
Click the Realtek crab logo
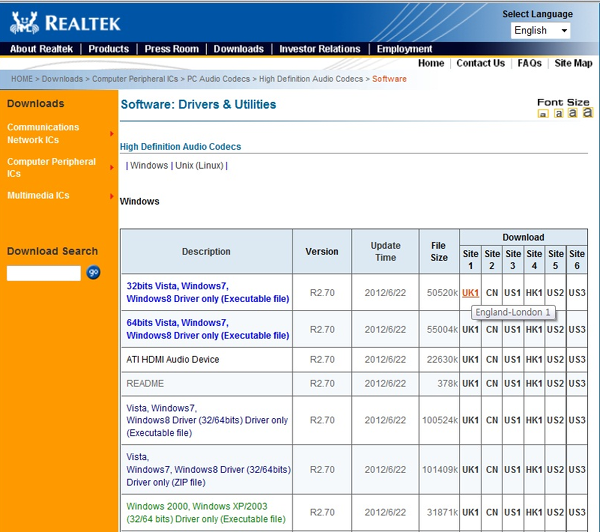click(x=24, y=23)
